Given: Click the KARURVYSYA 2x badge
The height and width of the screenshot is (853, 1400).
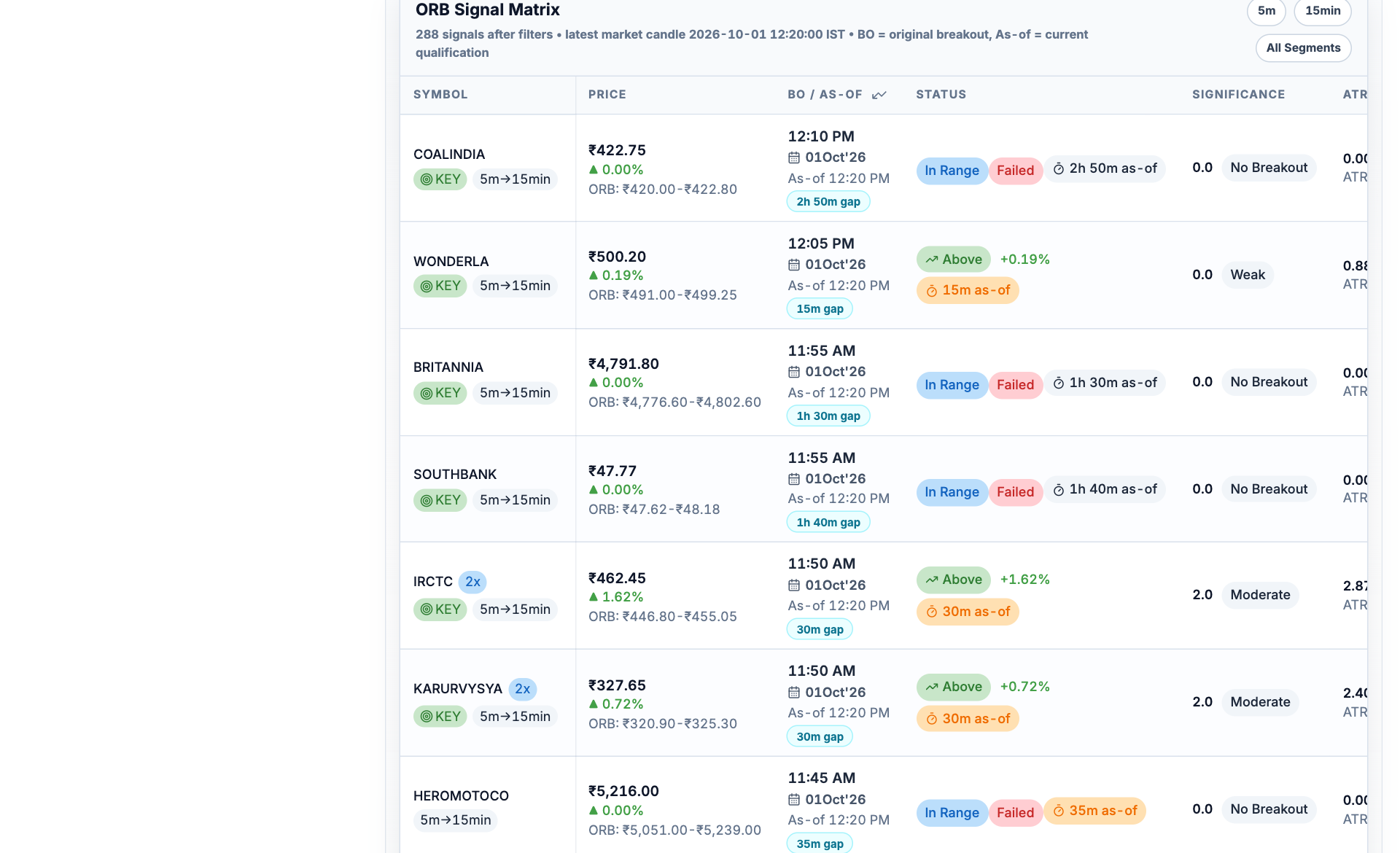Looking at the screenshot, I should [523, 689].
